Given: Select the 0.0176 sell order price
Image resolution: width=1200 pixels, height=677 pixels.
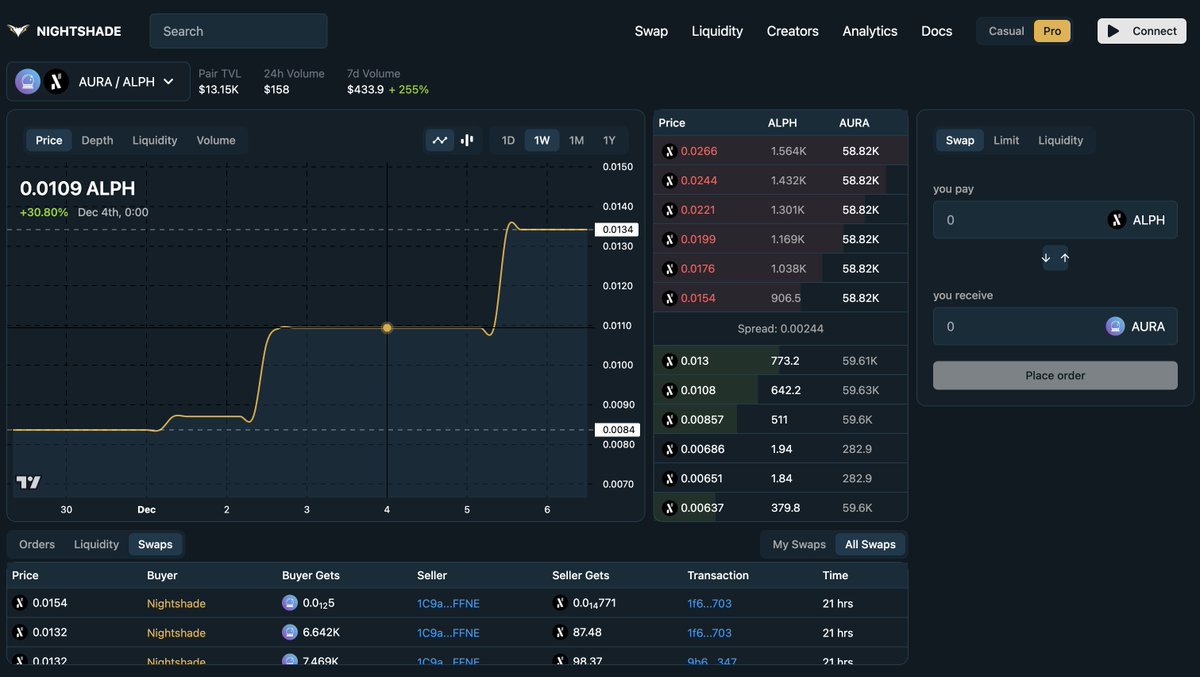Looking at the screenshot, I should coord(699,269).
